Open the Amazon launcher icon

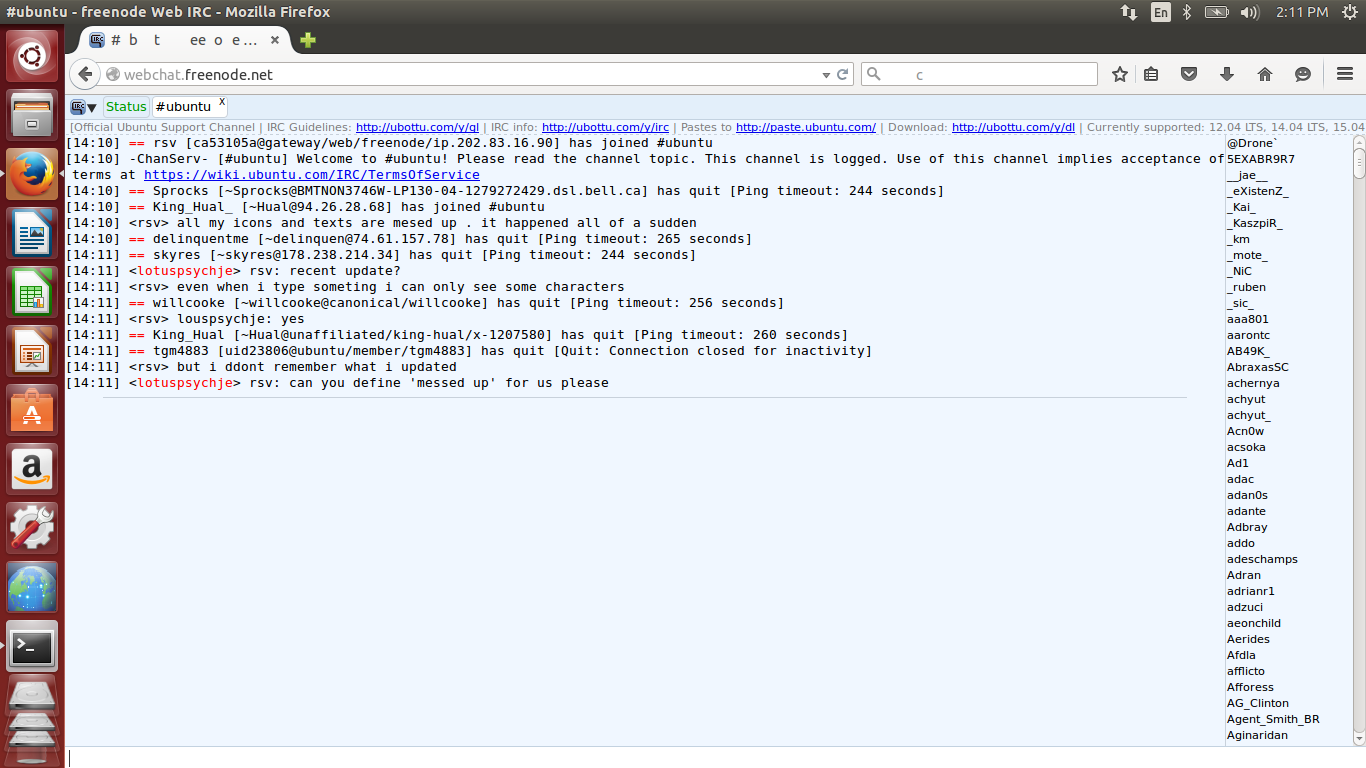(33, 468)
